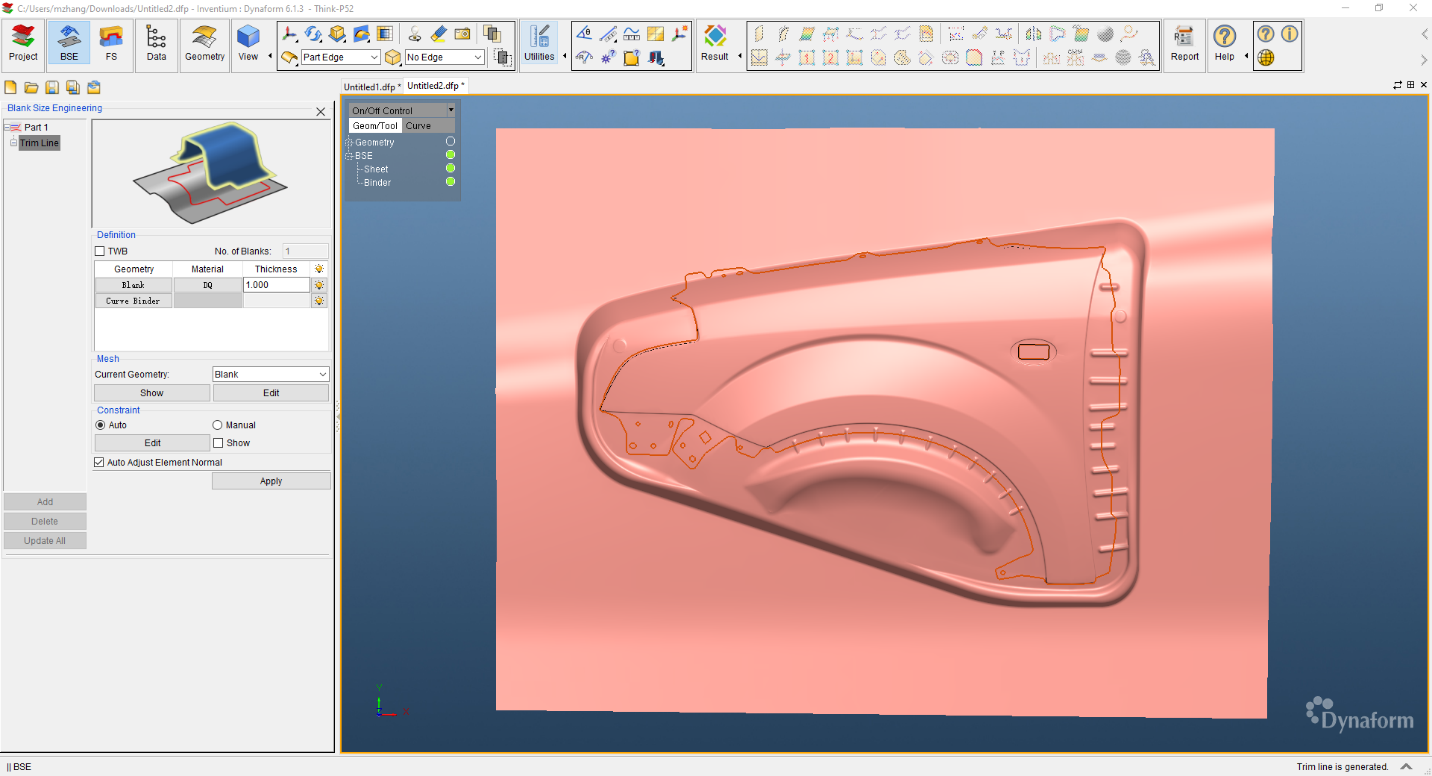Uncheck Auto Adjust Element Normal
The image size is (1432, 776).
(98, 461)
